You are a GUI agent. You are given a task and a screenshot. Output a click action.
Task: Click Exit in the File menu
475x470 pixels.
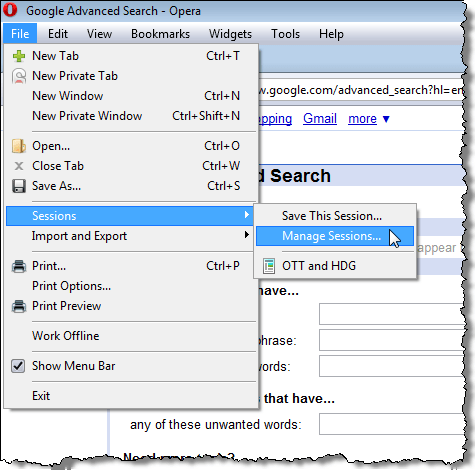[x=132, y=396]
